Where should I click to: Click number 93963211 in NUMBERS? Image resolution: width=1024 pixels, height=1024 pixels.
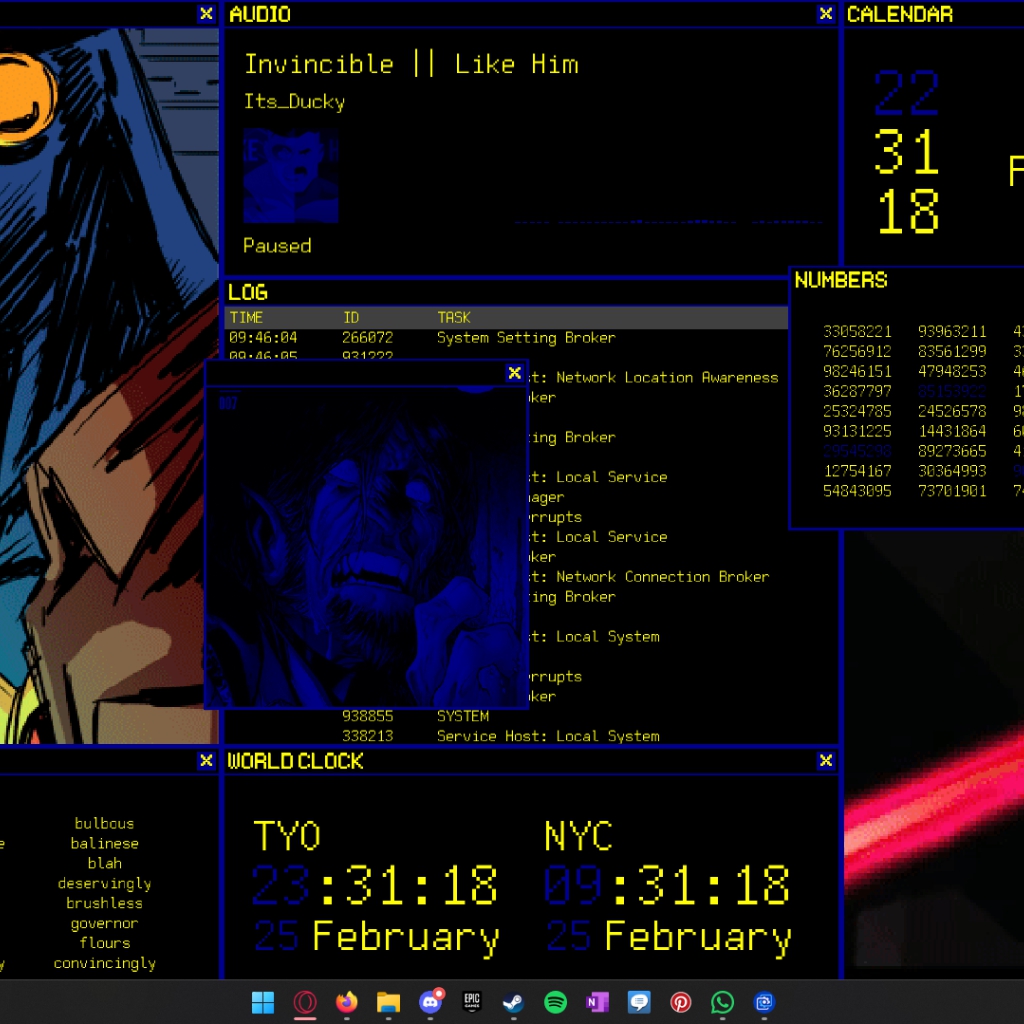952,332
